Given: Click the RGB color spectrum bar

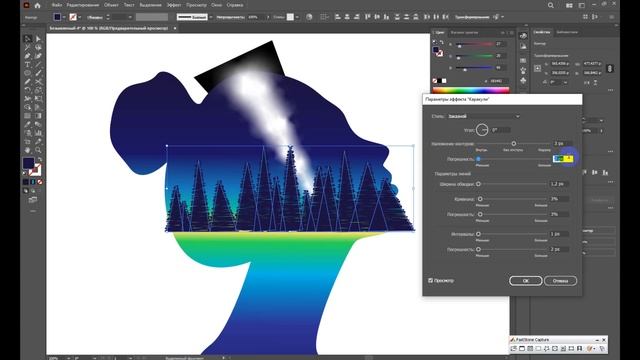Looking at the screenshot, I should point(471,90).
